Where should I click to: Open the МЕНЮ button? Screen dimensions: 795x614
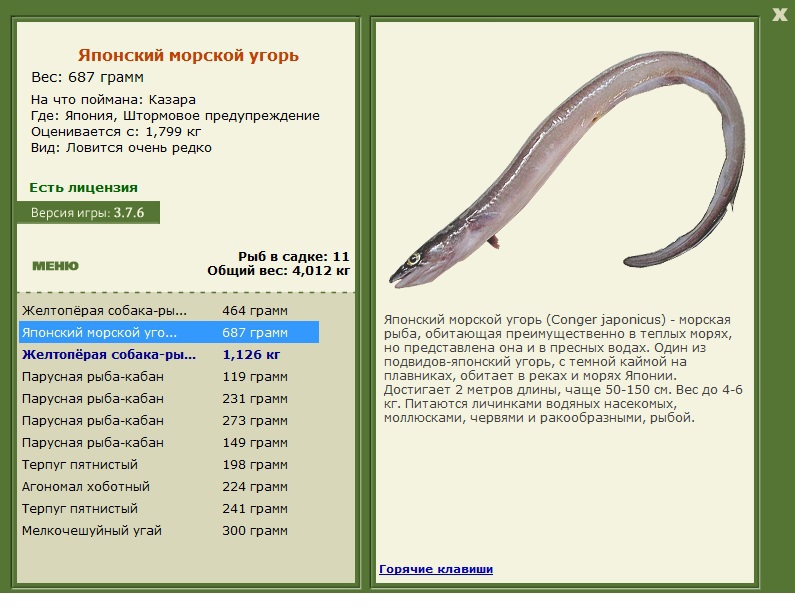55,266
